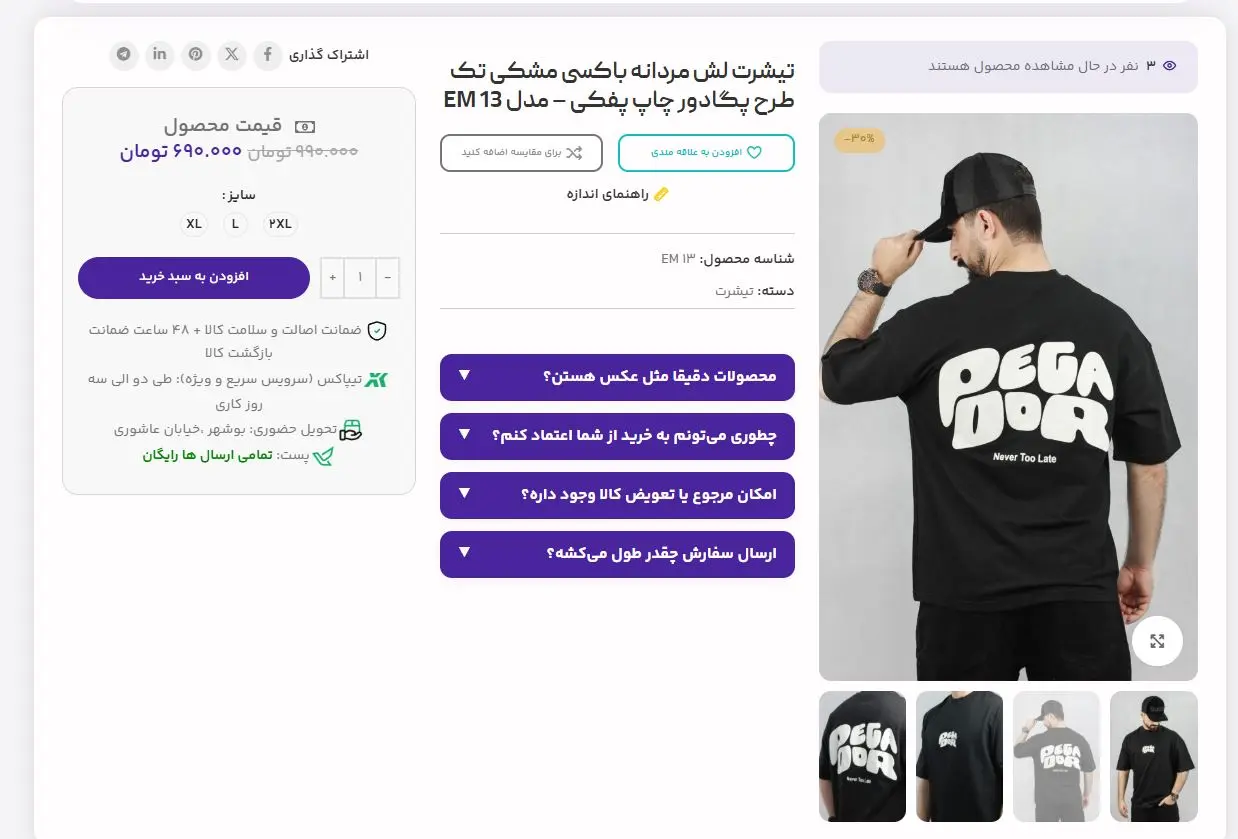The height and width of the screenshot is (839, 1238).
Task: Select size XL
Action: click(x=194, y=224)
